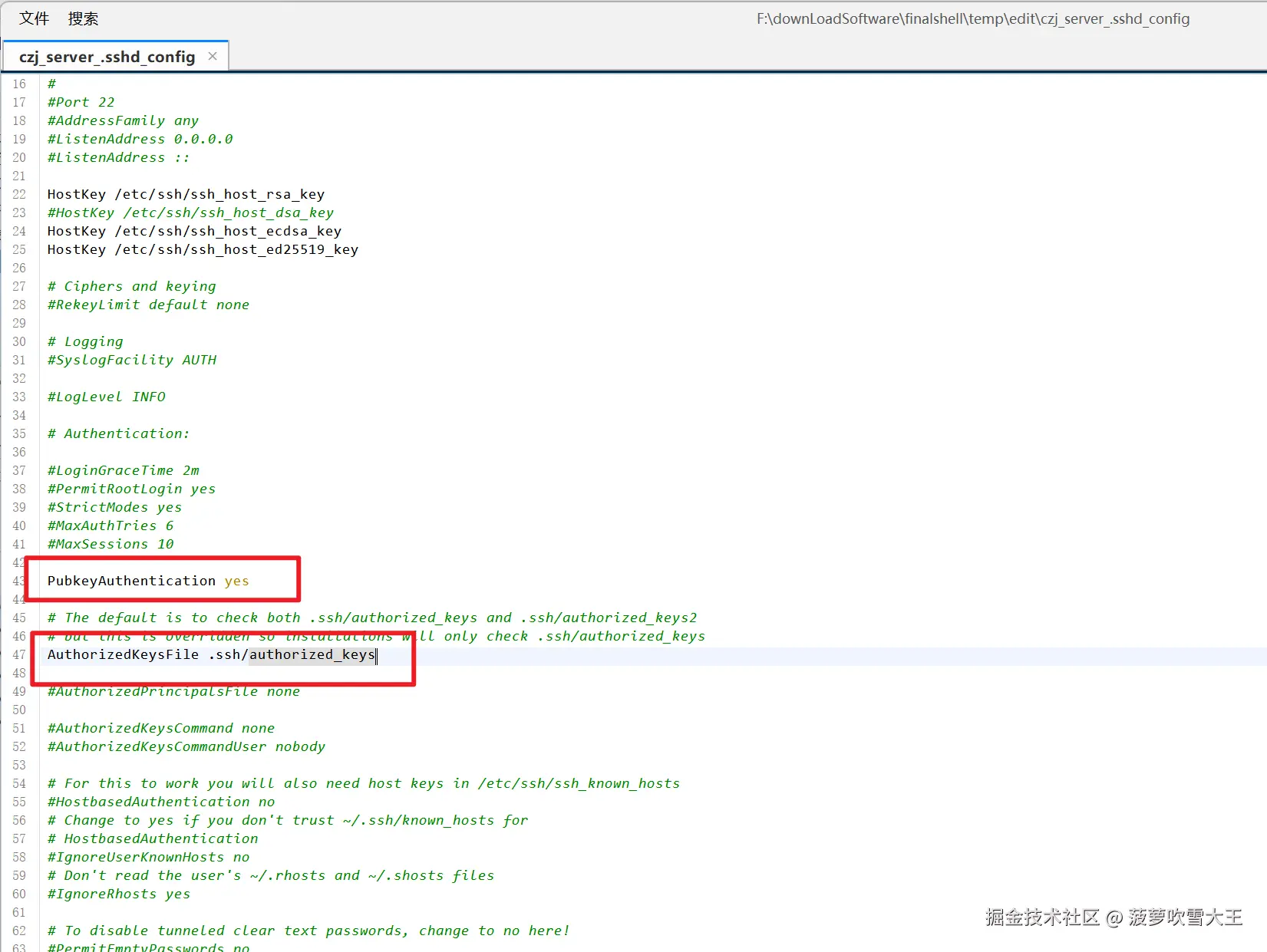Image resolution: width=1267 pixels, height=952 pixels.
Task: Click the '#PermitRootLogin yes' line
Action: pos(131,489)
